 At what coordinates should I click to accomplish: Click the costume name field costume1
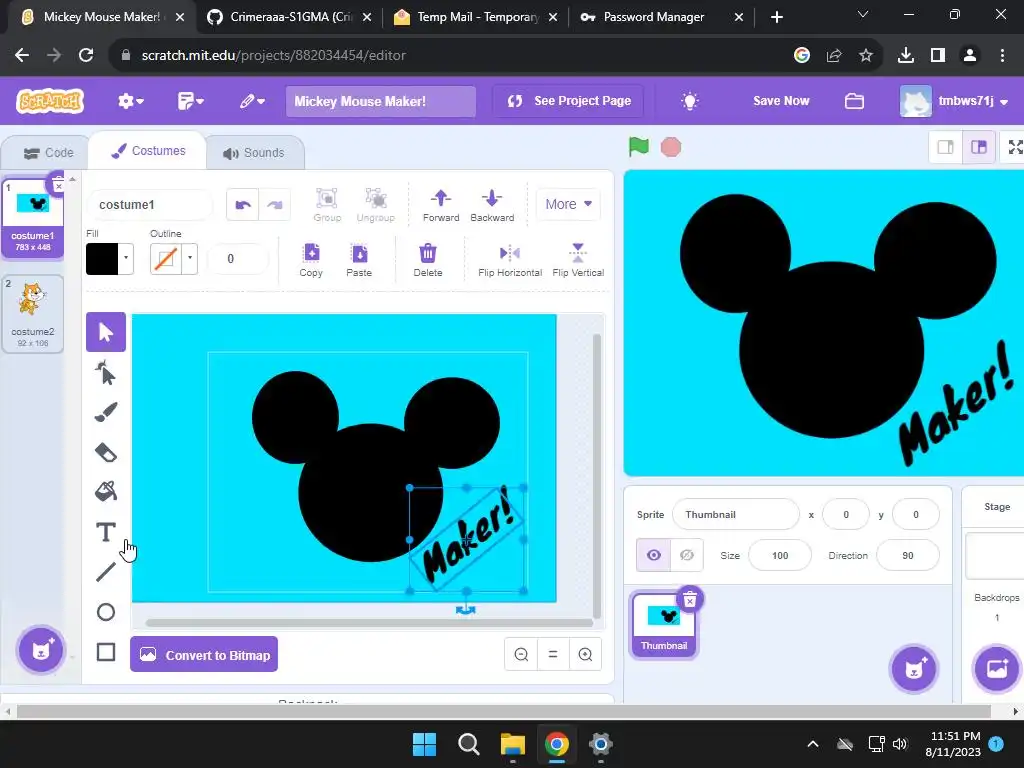pyautogui.click(x=150, y=204)
